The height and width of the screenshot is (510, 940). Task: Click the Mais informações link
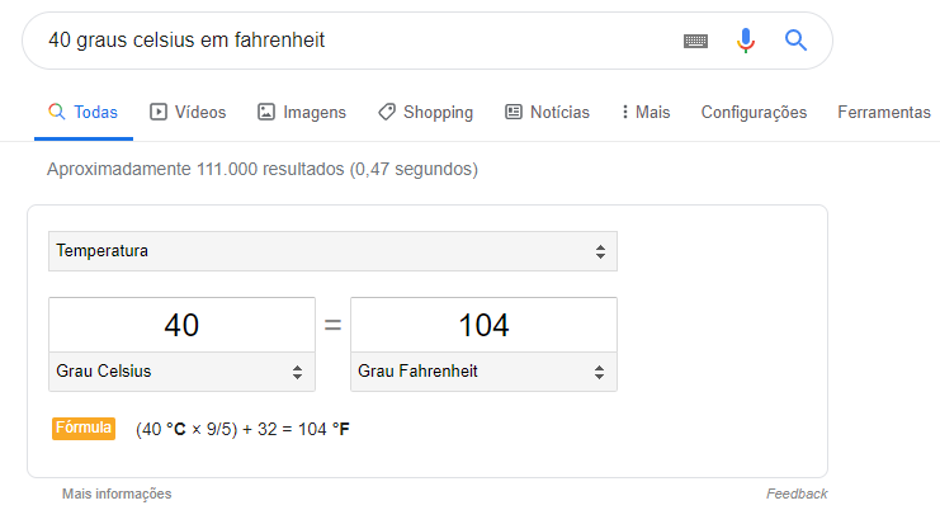[x=116, y=494]
